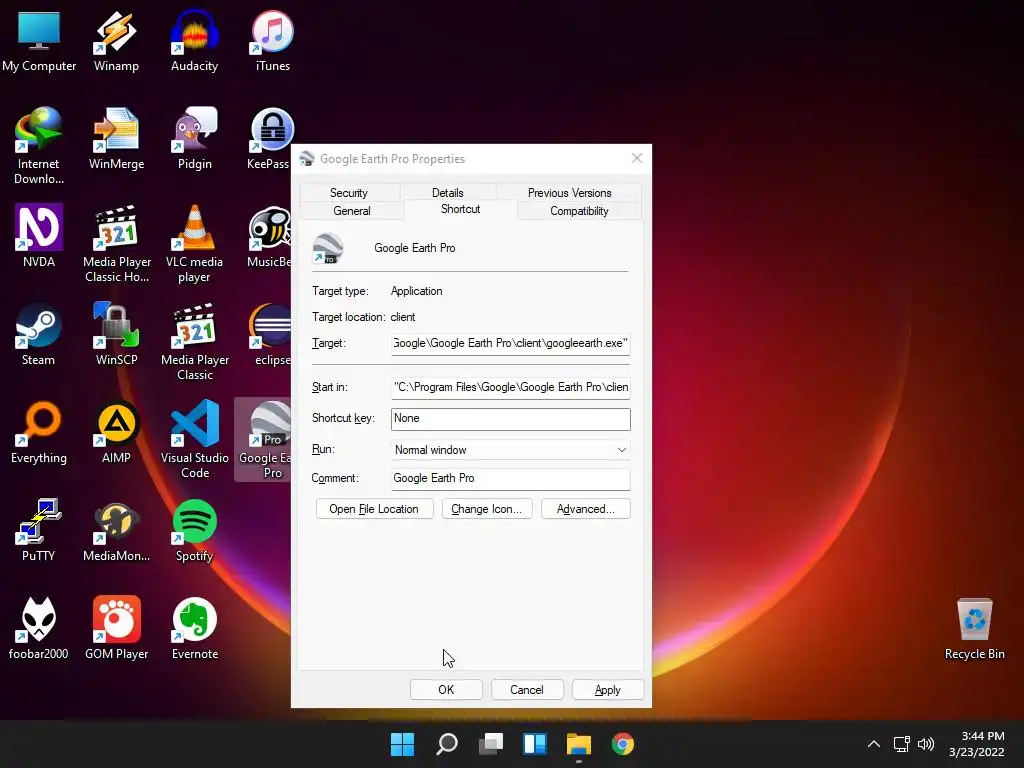This screenshot has width=1024, height=768.
Task: Click the iTunes desktop icon
Action: point(272,40)
